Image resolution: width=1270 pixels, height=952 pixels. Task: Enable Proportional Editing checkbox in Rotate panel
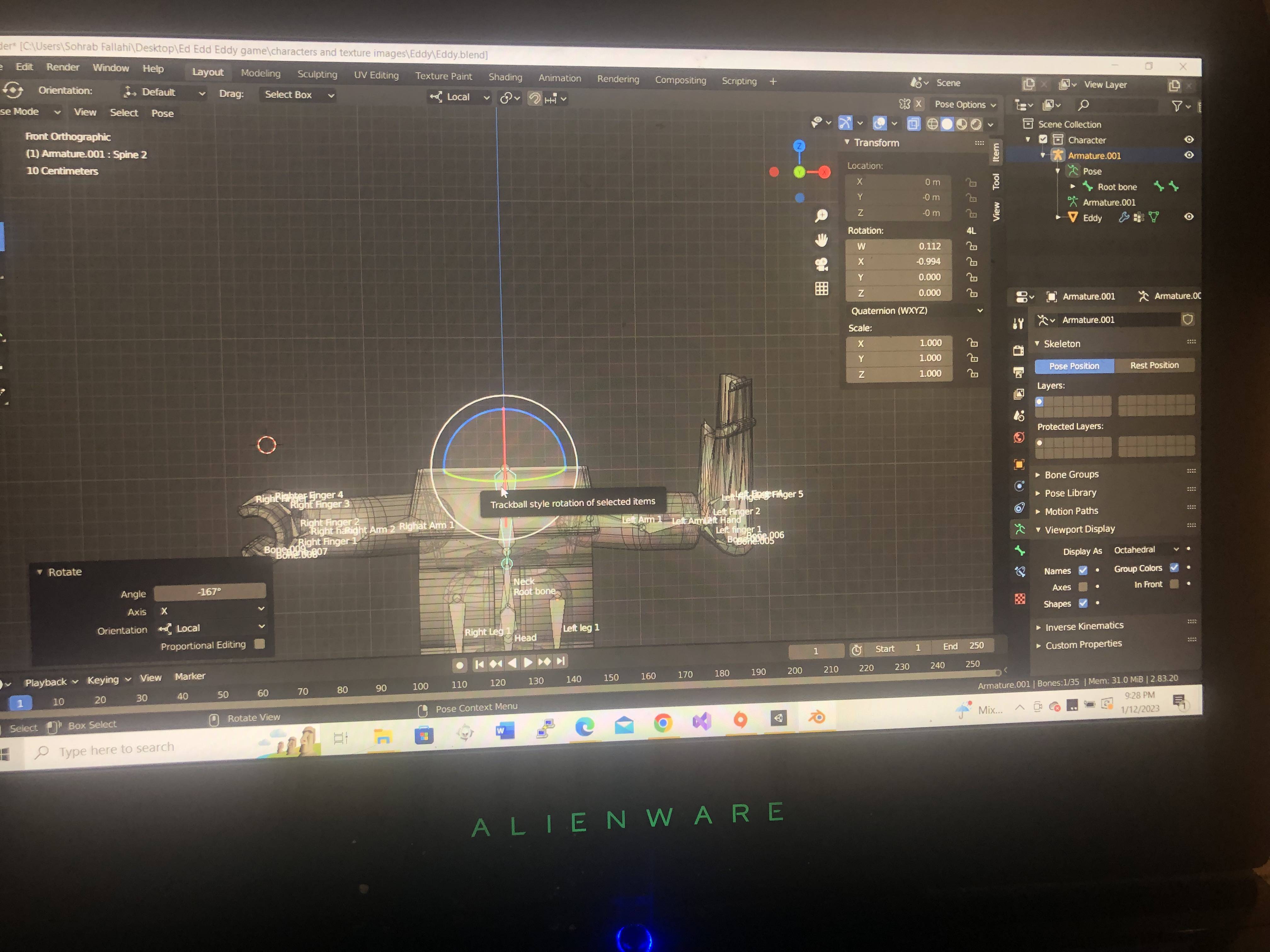pos(260,644)
